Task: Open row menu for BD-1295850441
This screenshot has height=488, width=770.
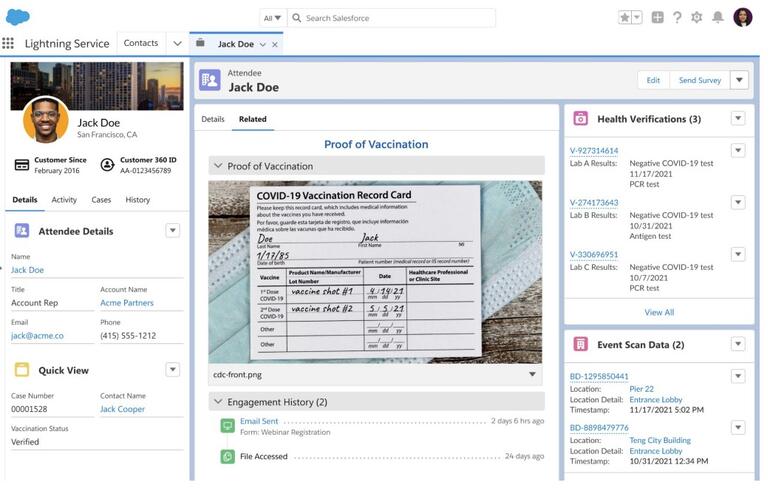Action: [x=738, y=377]
